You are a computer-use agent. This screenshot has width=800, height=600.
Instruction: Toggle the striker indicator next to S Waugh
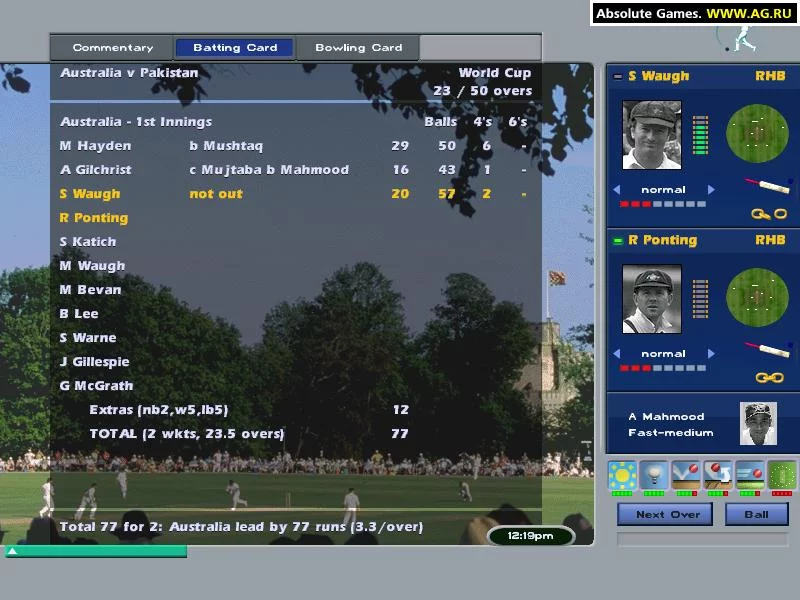coord(617,77)
